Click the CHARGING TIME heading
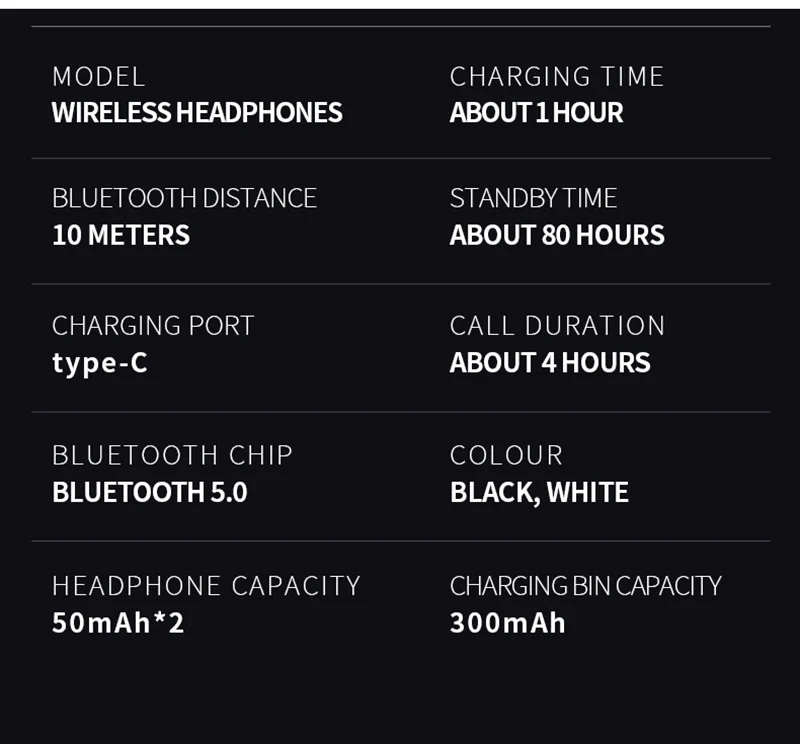The width and height of the screenshot is (800, 744). point(557,77)
